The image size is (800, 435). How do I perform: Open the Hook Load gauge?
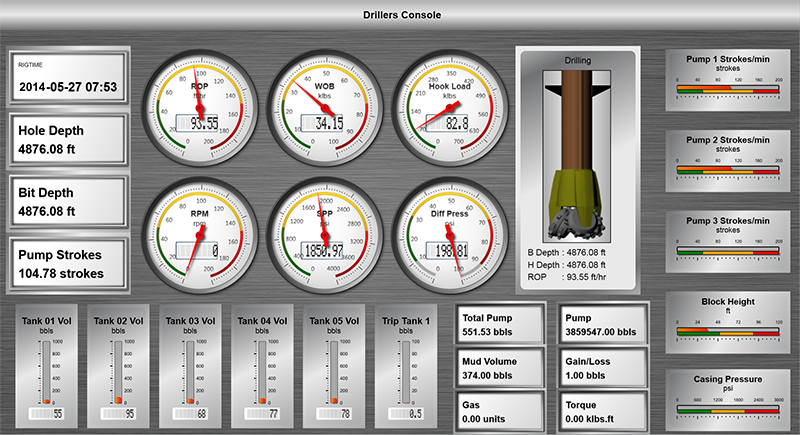tap(447, 106)
